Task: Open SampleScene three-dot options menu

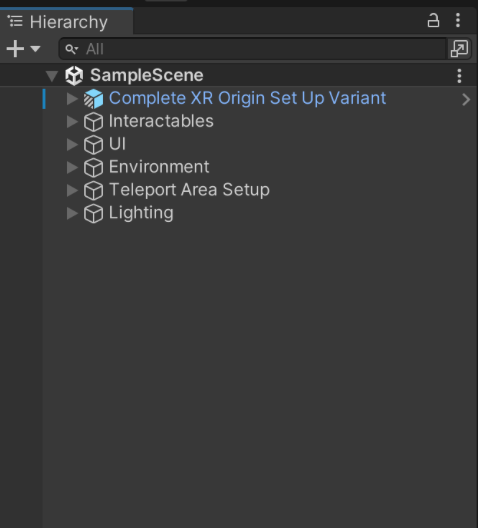Action: pyautogui.click(x=459, y=76)
